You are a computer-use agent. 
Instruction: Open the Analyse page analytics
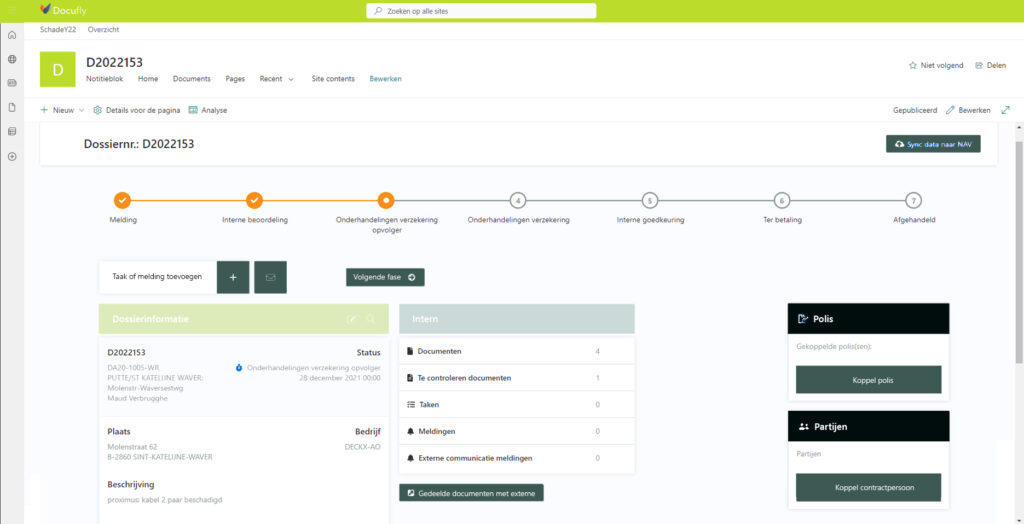pos(208,110)
